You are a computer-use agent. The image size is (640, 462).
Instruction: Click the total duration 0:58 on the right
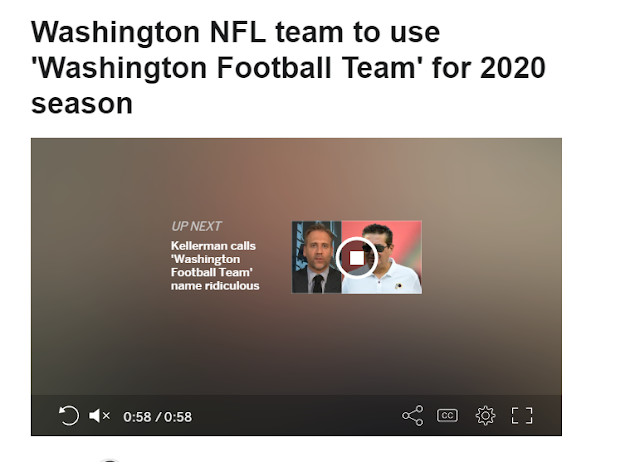(178, 417)
